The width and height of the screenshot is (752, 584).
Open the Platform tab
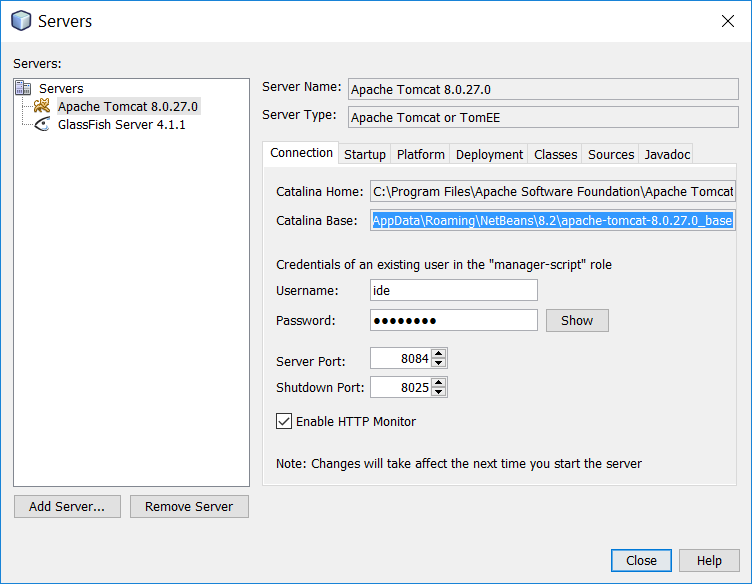420,154
